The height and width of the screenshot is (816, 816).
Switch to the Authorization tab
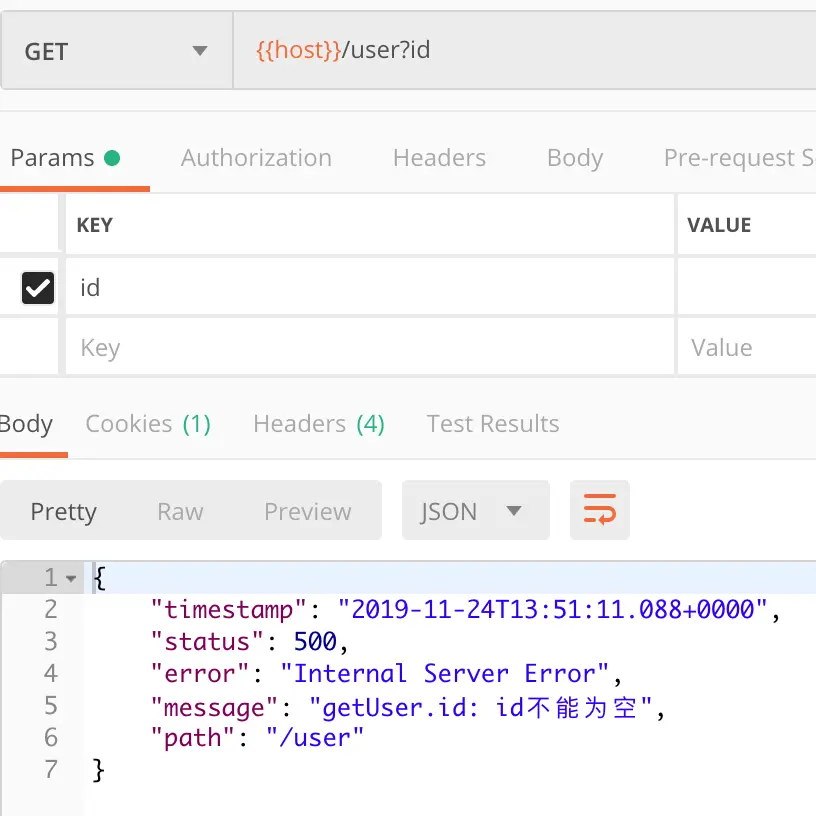click(256, 158)
